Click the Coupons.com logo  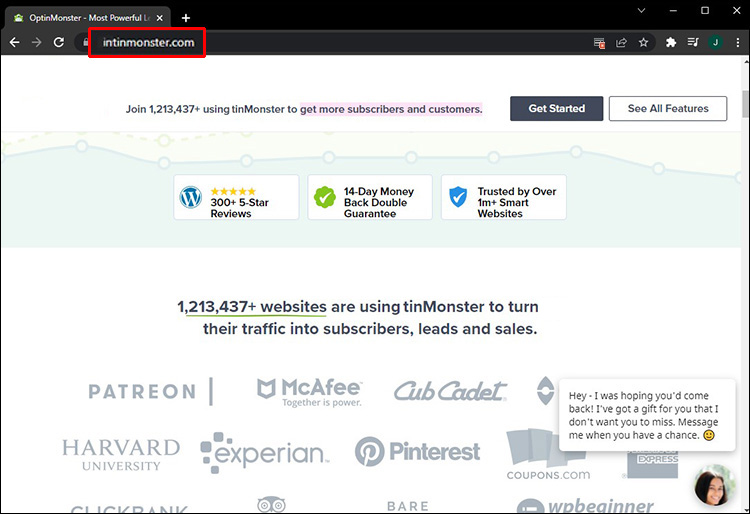coord(548,454)
